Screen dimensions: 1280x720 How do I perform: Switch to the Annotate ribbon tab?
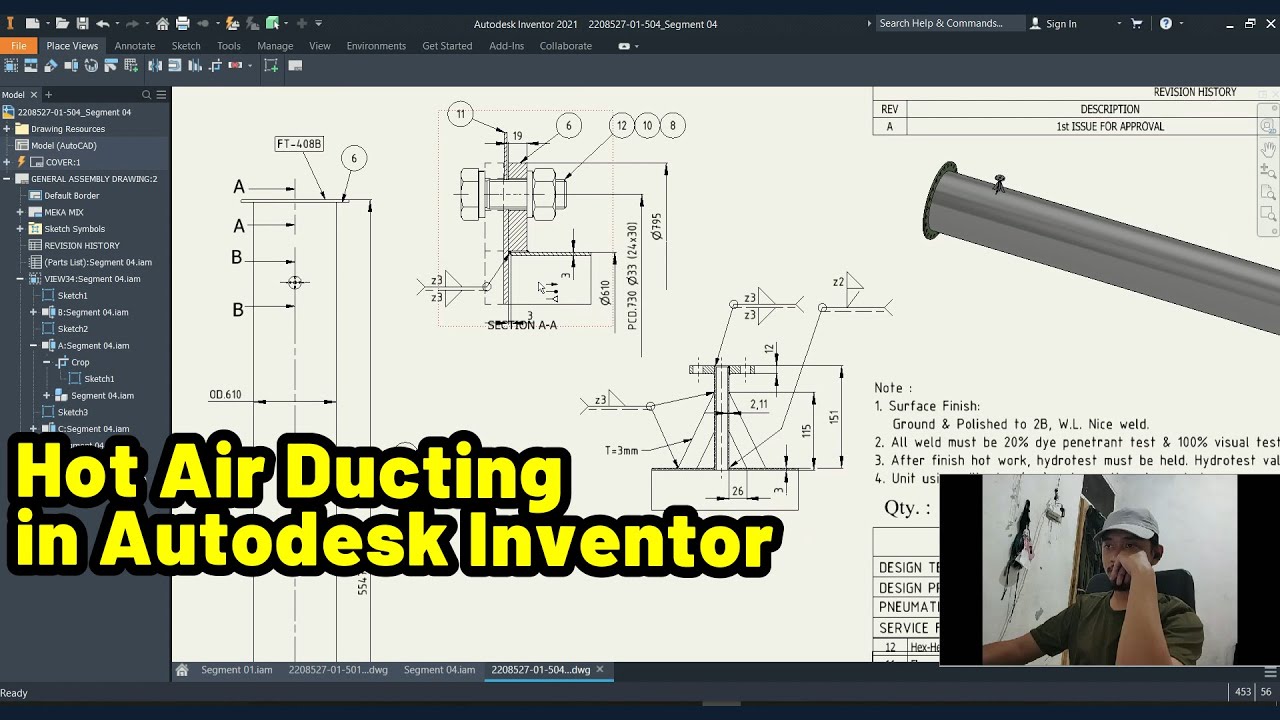coord(135,46)
